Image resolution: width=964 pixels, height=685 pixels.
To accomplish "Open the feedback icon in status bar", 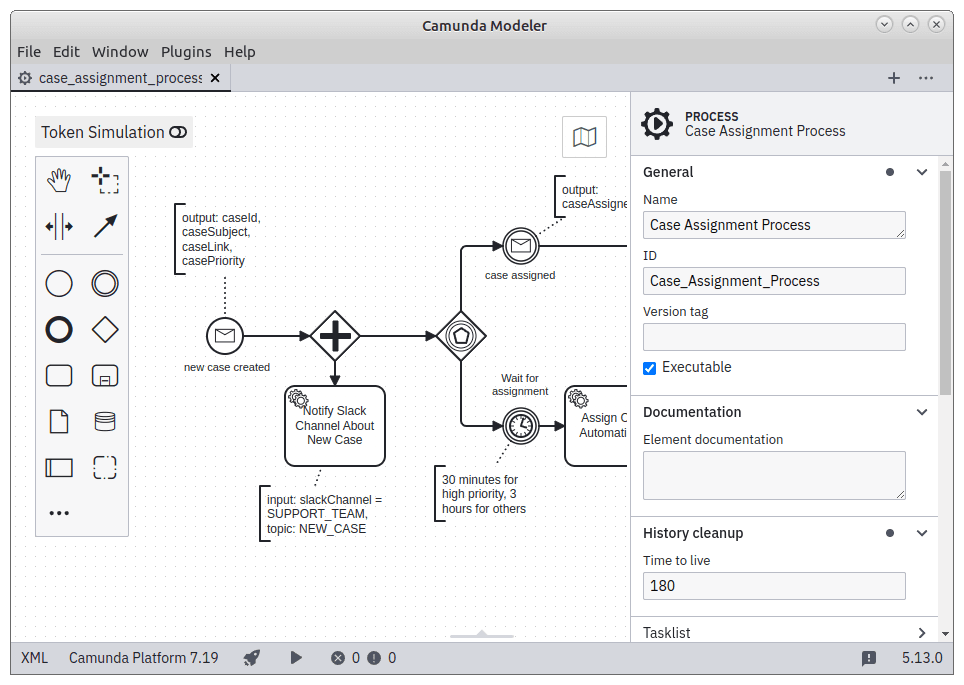I will point(869,659).
